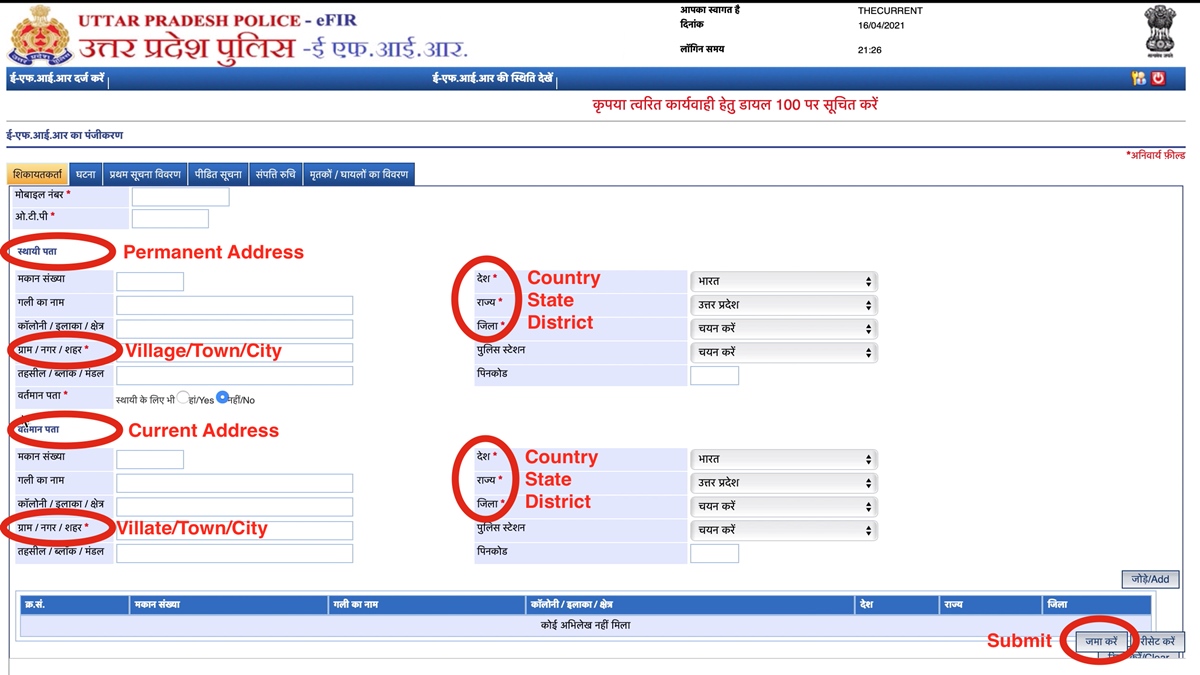Screen dimensions: 1200x675
Task: Click the date 16/04/2021
Action: pos(880,25)
